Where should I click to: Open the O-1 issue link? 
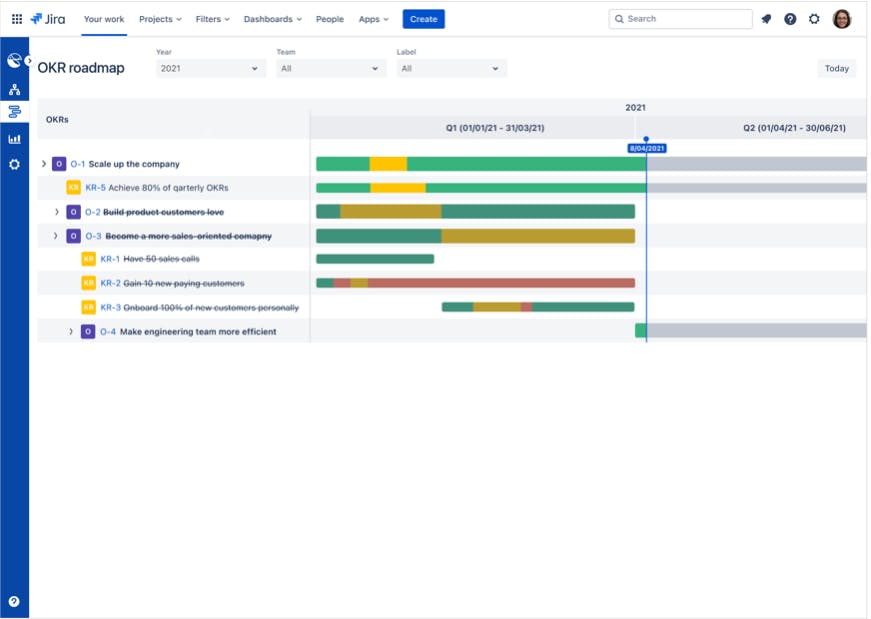click(78, 164)
